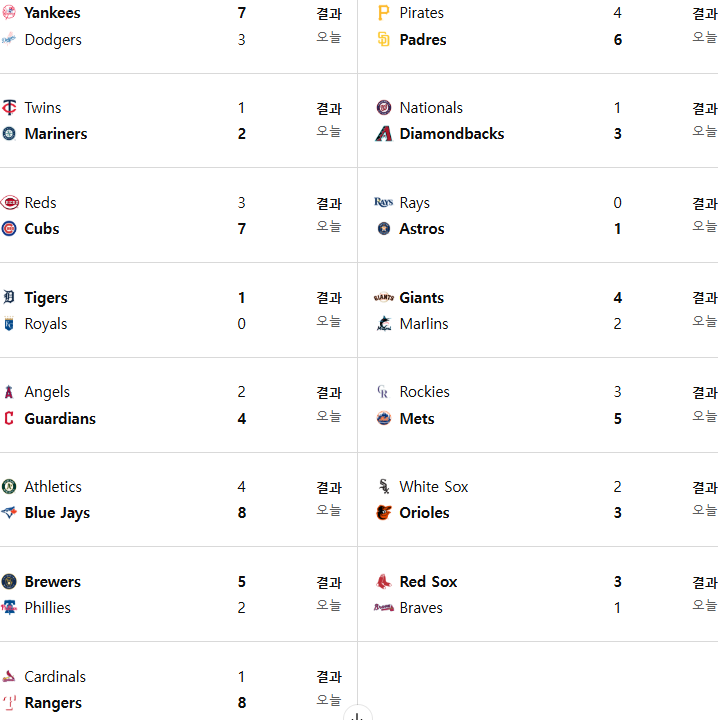Click the Rockies score of 3
722x720 pixels.
tap(617, 392)
